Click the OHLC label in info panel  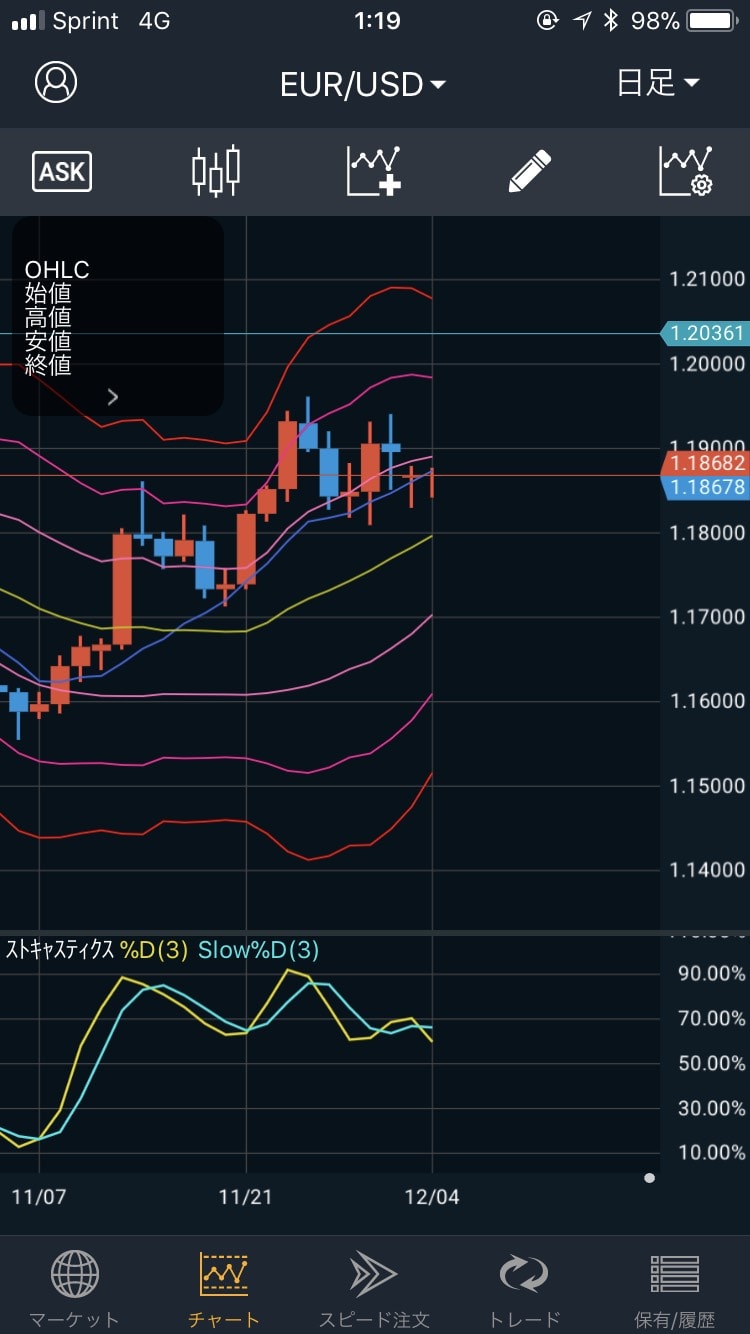pos(57,270)
